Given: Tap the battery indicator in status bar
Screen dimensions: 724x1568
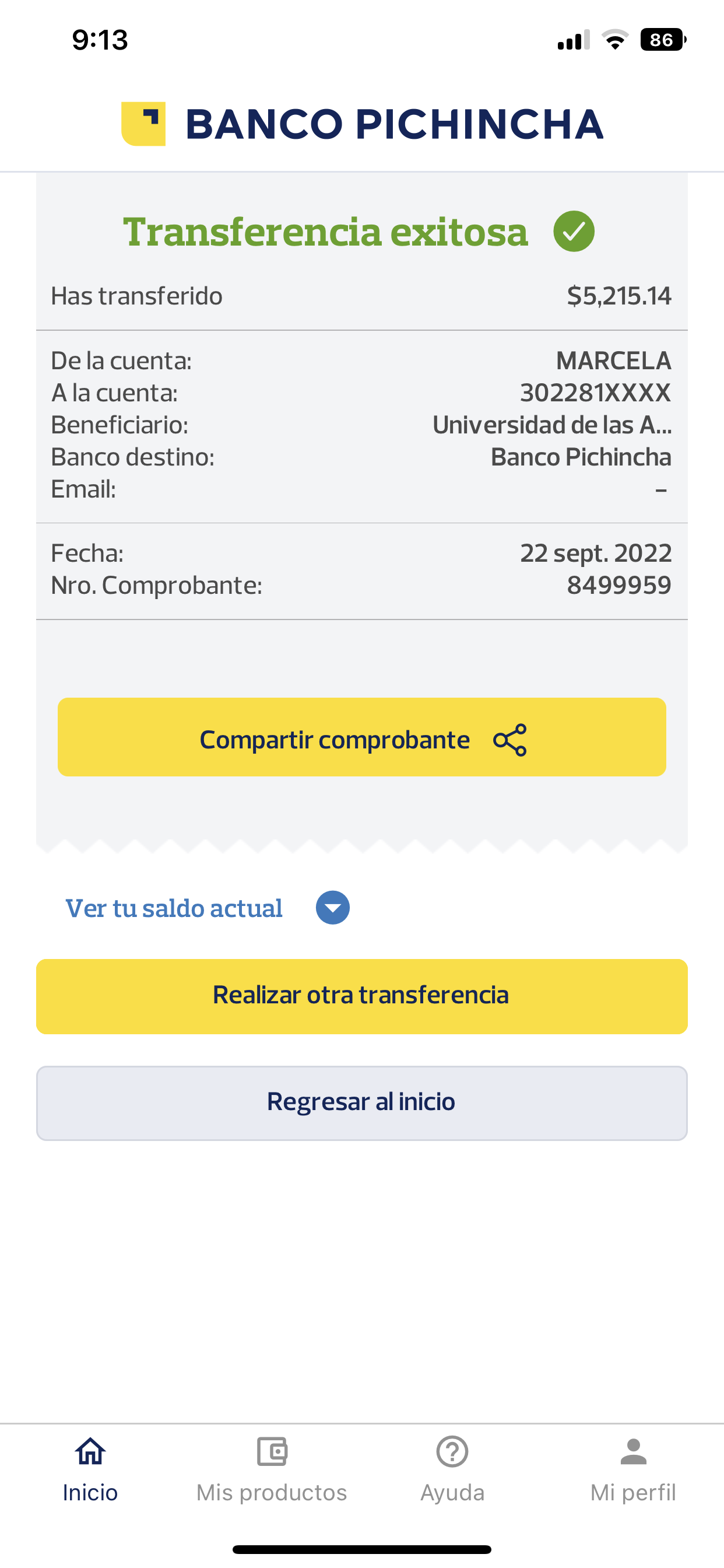Looking at the screenshot, I should click(x=662, y=40).
